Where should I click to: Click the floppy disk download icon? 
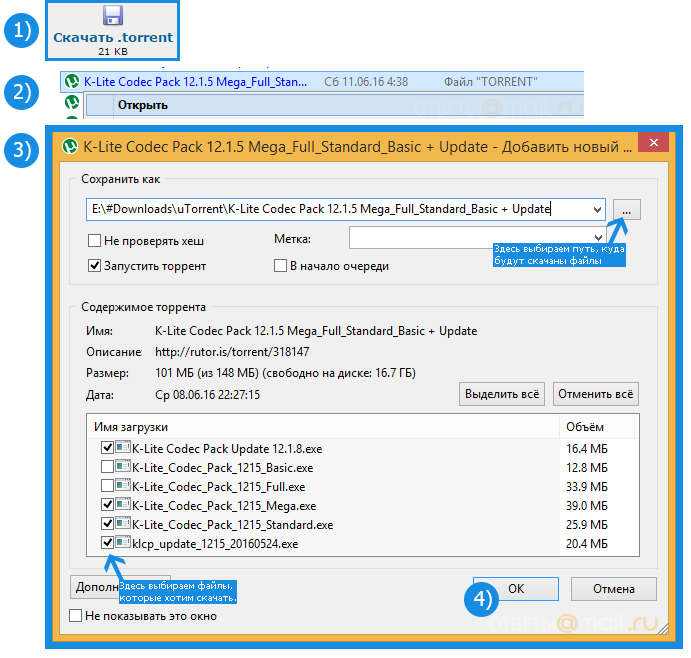(113, 15)
